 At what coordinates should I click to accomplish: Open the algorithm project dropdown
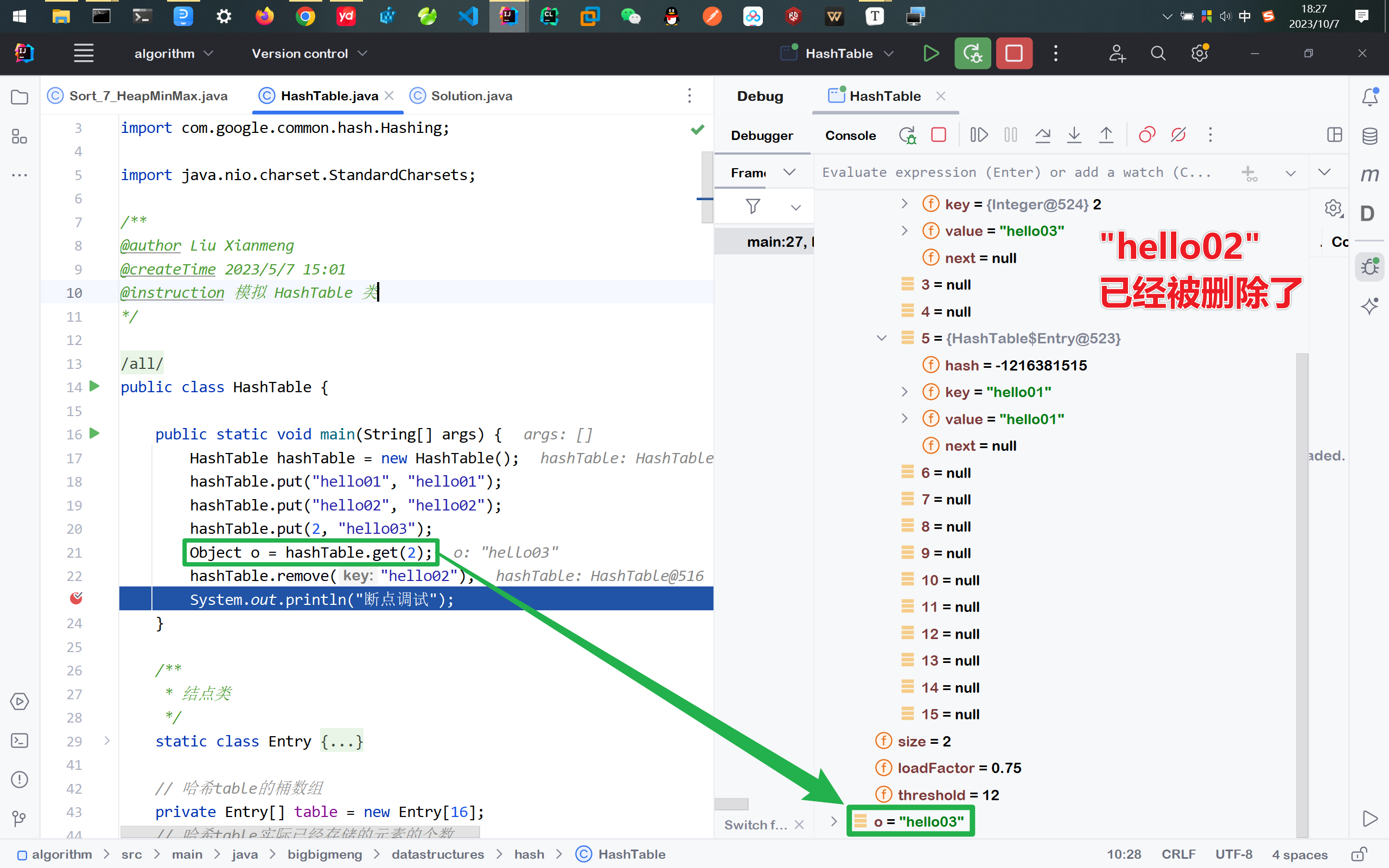(x=173, y=53)
